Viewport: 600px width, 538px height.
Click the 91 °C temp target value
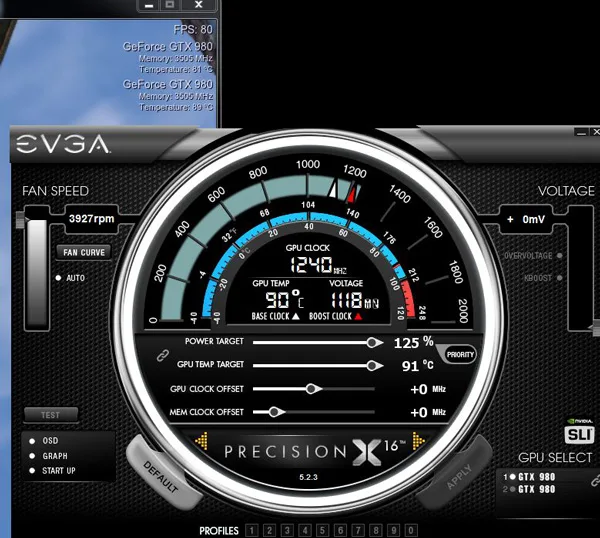[417, 366]
